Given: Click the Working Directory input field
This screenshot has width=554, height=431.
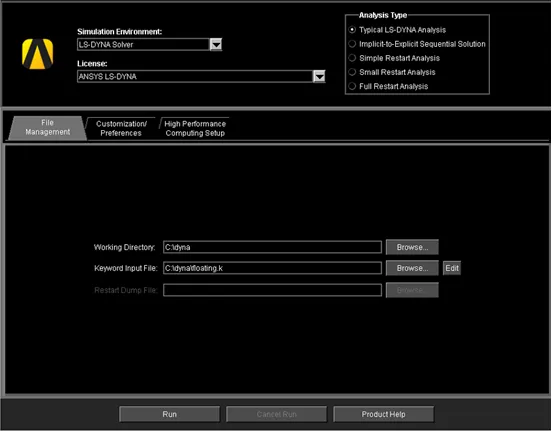Looking at the screenshot, I should (x=272, y=247).
